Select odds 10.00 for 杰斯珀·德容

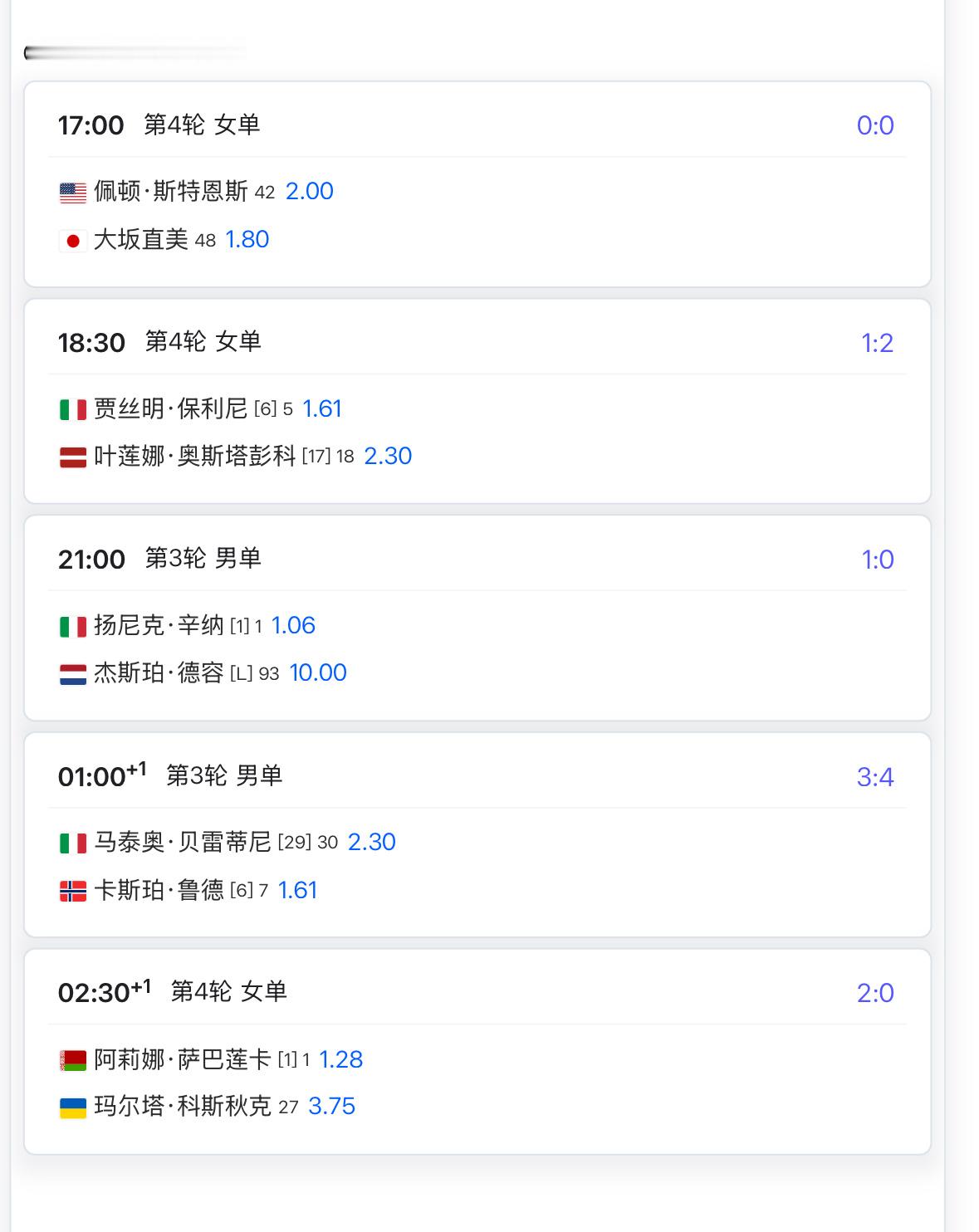point(317,673)
